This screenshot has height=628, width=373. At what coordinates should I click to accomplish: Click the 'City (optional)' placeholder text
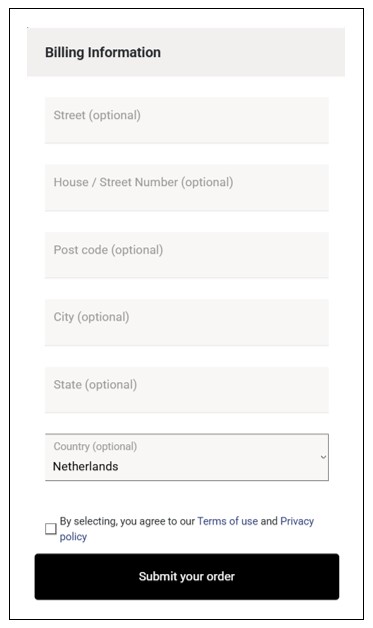point(91,317)
